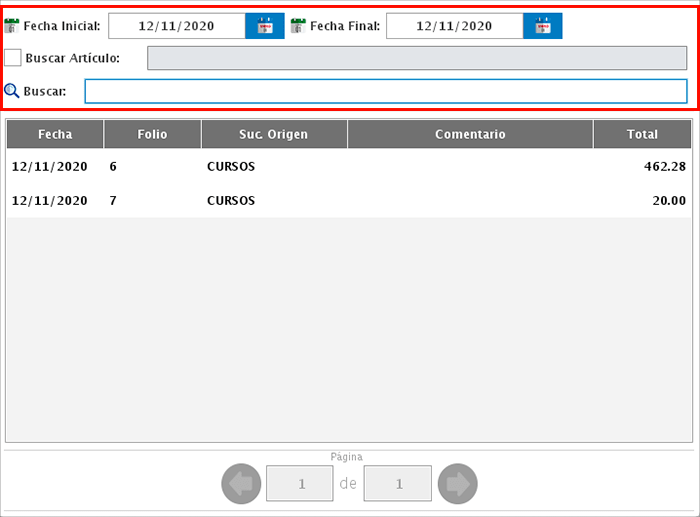Select the row with total 20.00

coord(348,201)
